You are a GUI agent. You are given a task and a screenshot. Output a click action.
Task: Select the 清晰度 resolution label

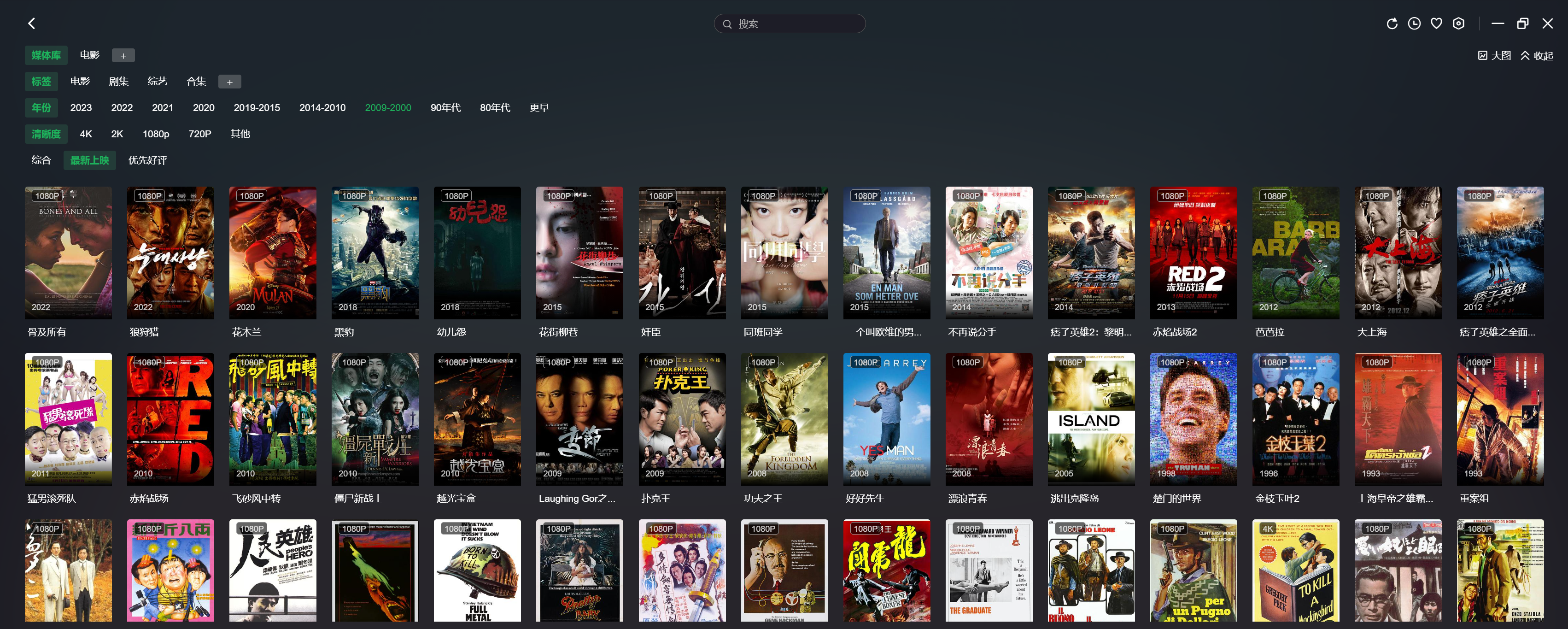click(x=46, y=134)
